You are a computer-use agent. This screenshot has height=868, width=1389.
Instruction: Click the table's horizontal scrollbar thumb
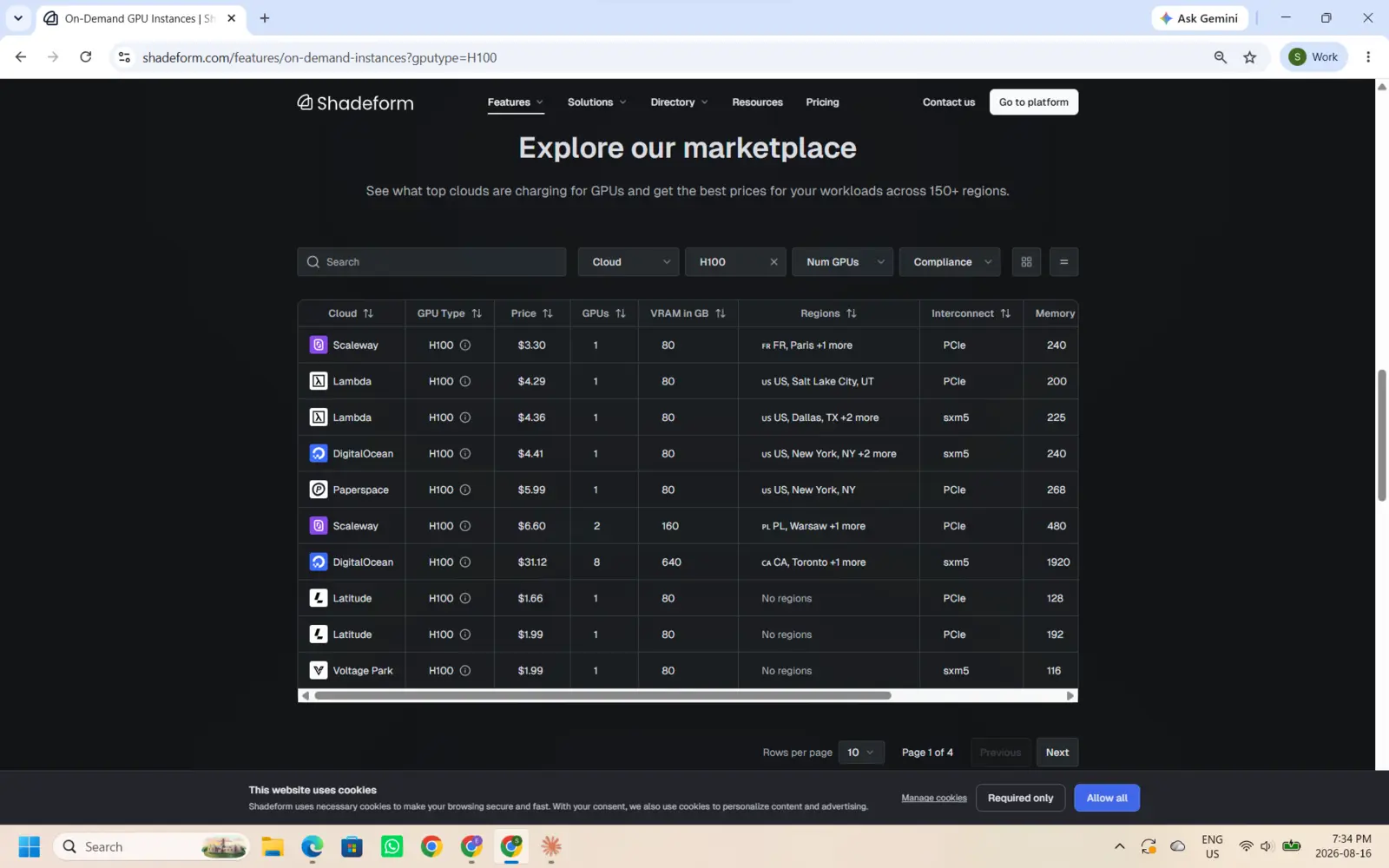pyautogui.click(x=602, y=695)
